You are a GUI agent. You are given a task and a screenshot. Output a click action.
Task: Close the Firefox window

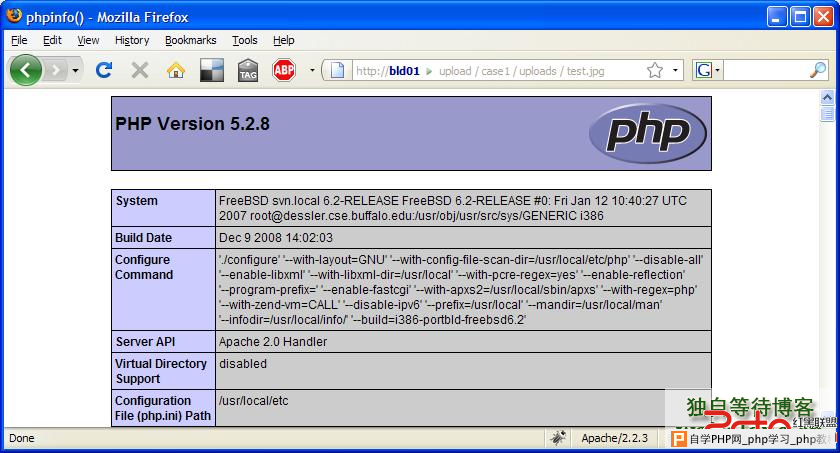pyautogui.click(x=823, y=17)
